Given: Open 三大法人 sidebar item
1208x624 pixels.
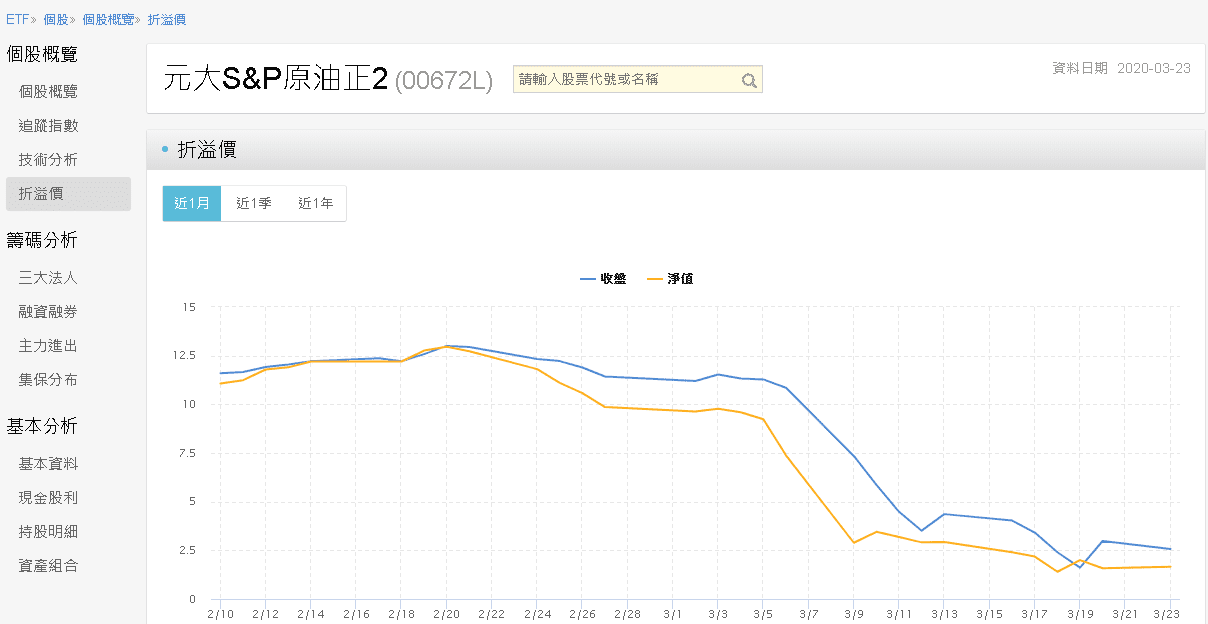Looking at the screenshot, I should tap(48, 277).
